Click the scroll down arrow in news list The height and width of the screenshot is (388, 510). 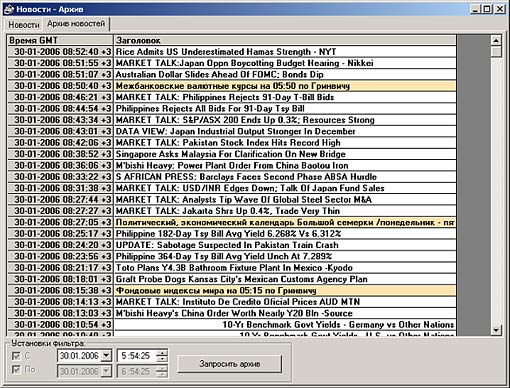496,330
